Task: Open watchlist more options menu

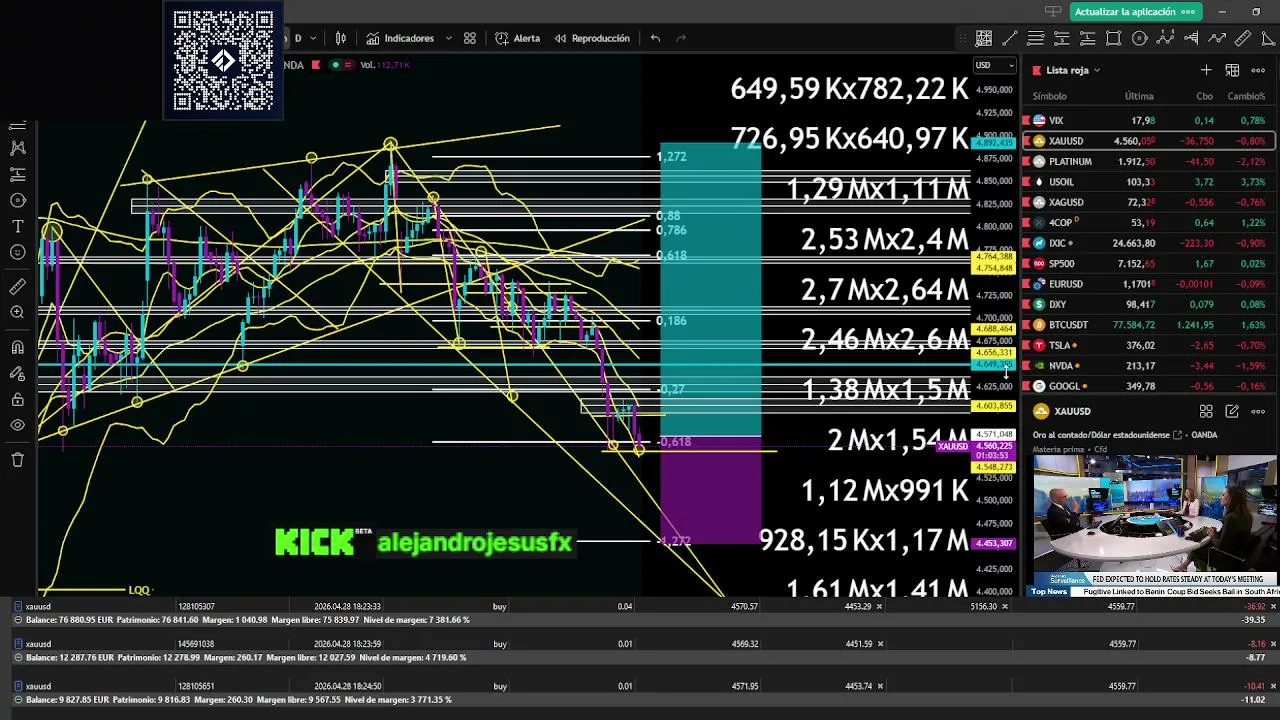Action: coord(1258,70)
